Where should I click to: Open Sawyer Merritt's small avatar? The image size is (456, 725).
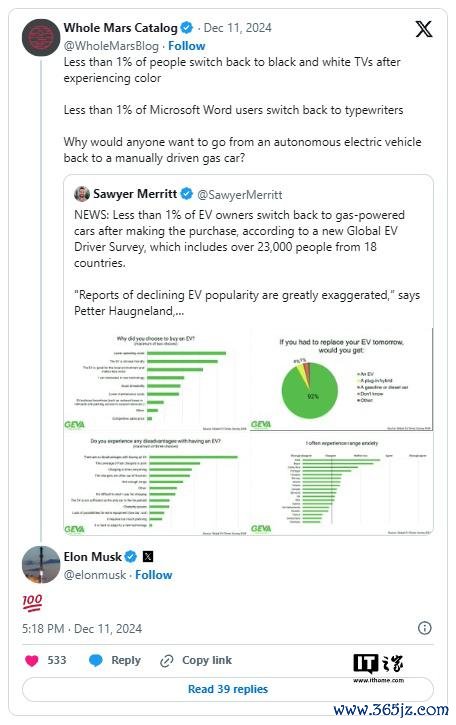click(82, 194)
